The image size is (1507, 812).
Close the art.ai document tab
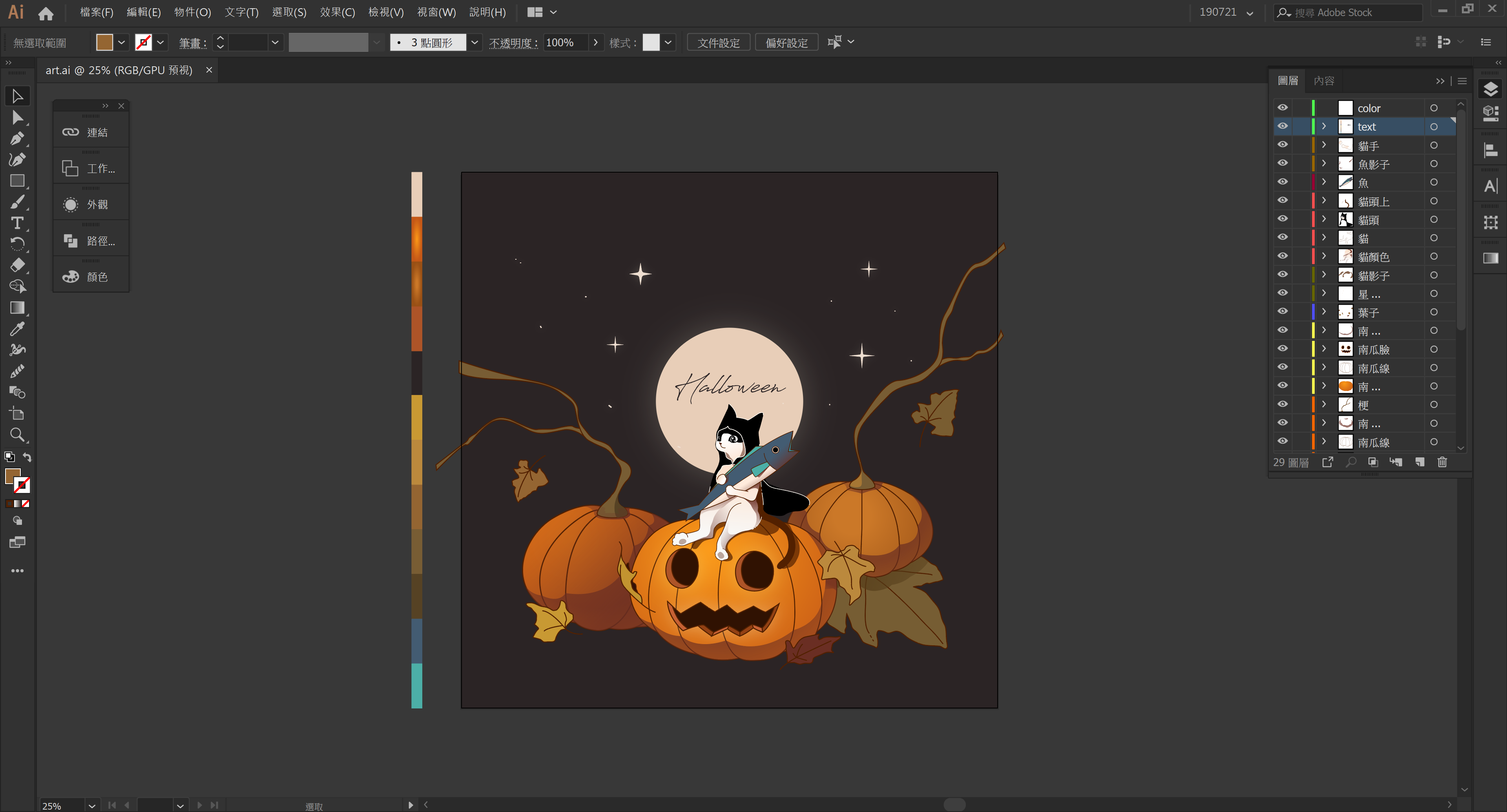click(209, 70)
